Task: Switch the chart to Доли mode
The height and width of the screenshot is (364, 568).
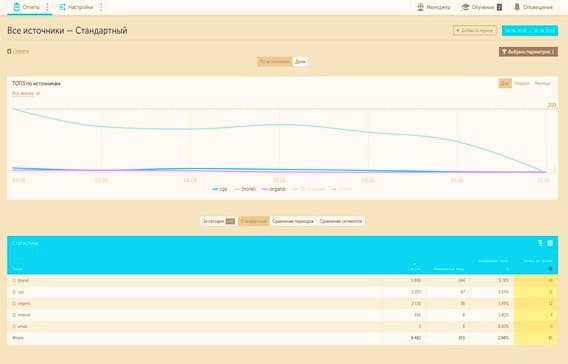Action: click(300, 62)
